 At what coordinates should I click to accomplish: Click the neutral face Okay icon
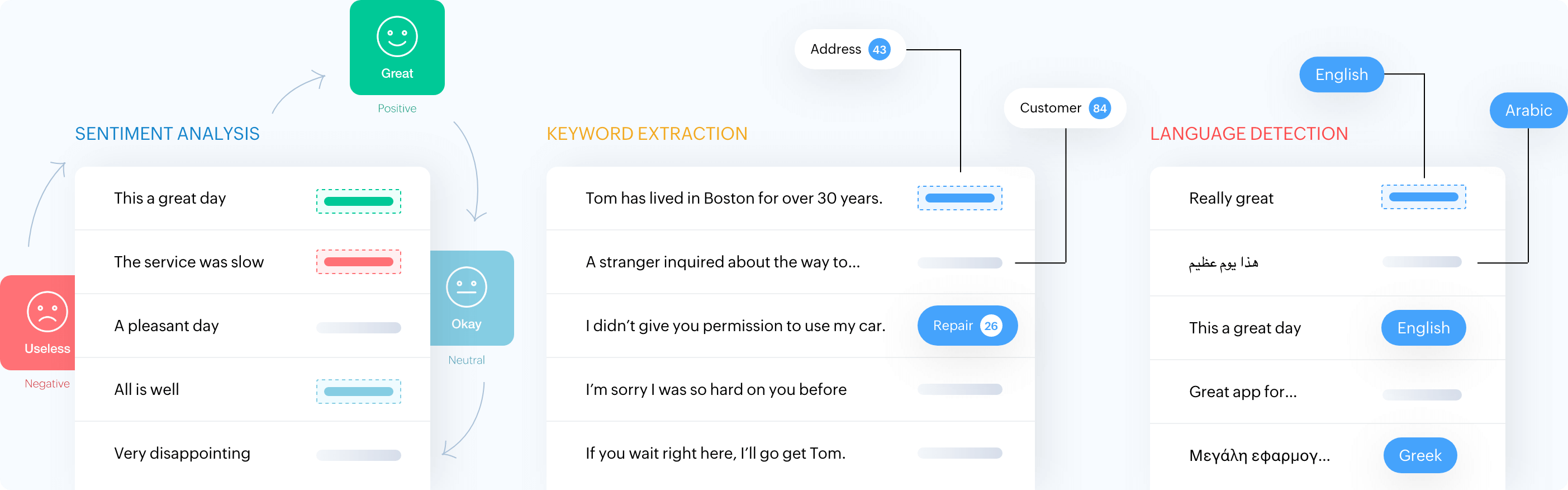[x=466, y=287]
